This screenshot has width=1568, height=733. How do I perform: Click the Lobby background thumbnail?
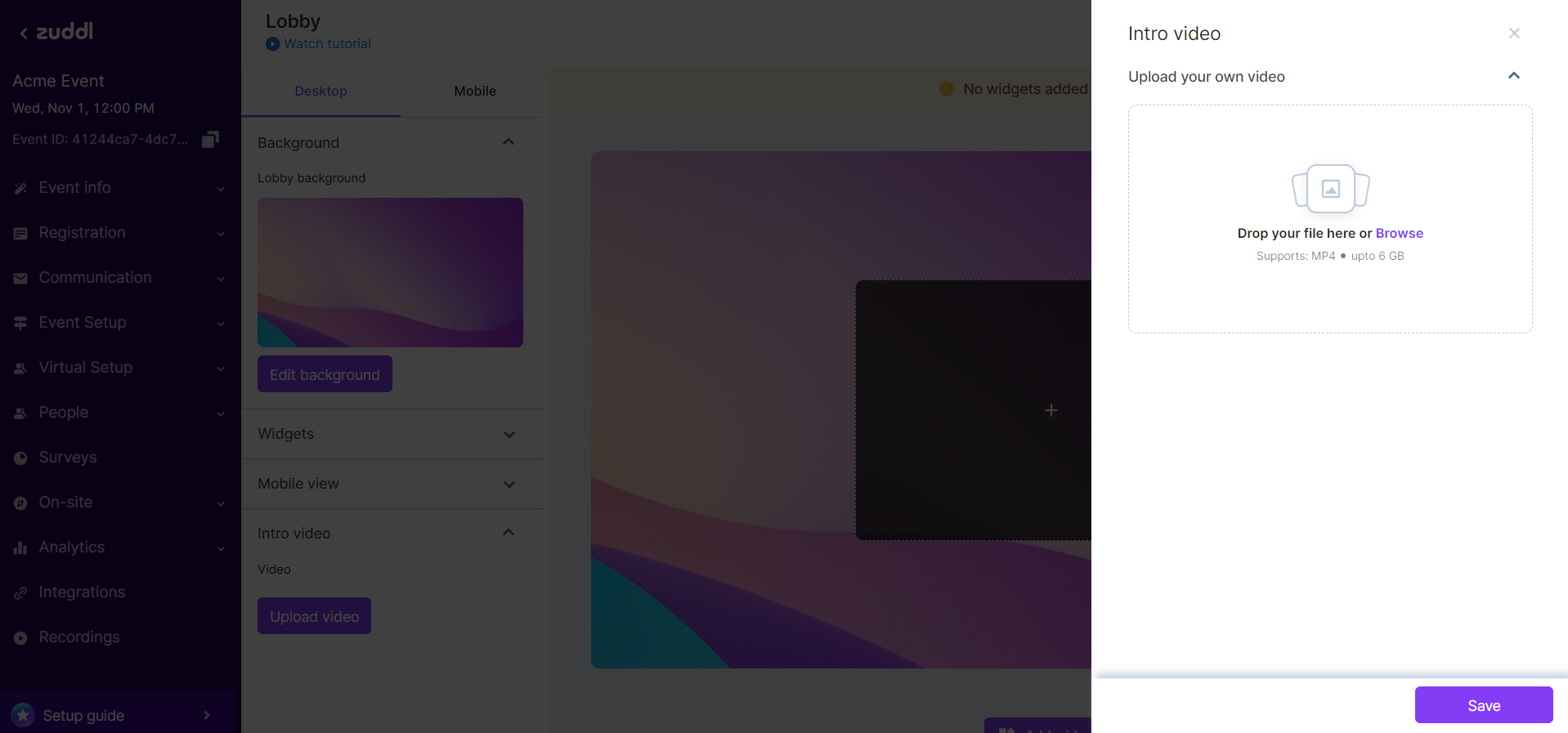click(390, 272)
